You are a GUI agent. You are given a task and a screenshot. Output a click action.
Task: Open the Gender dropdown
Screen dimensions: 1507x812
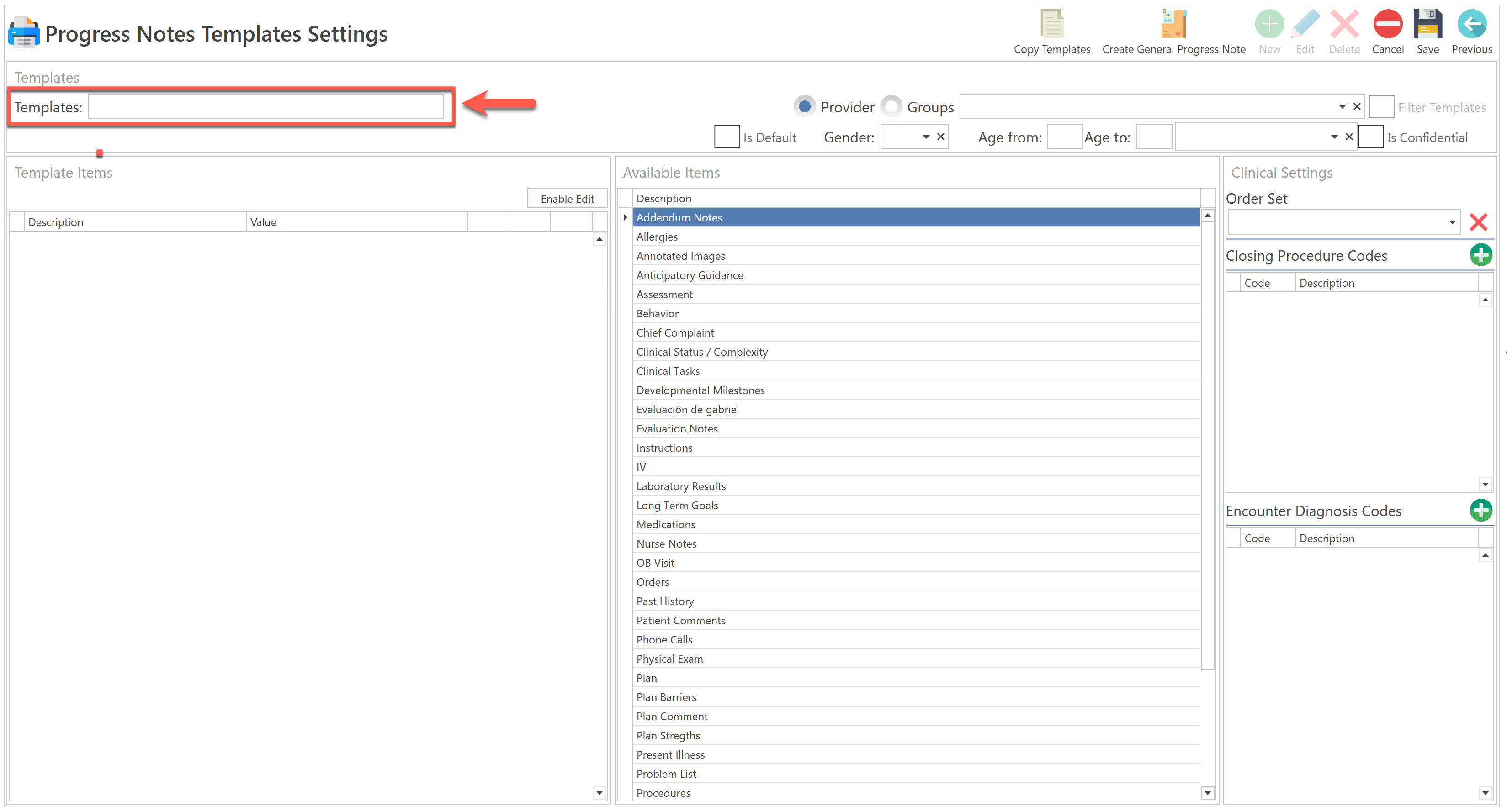925,137
